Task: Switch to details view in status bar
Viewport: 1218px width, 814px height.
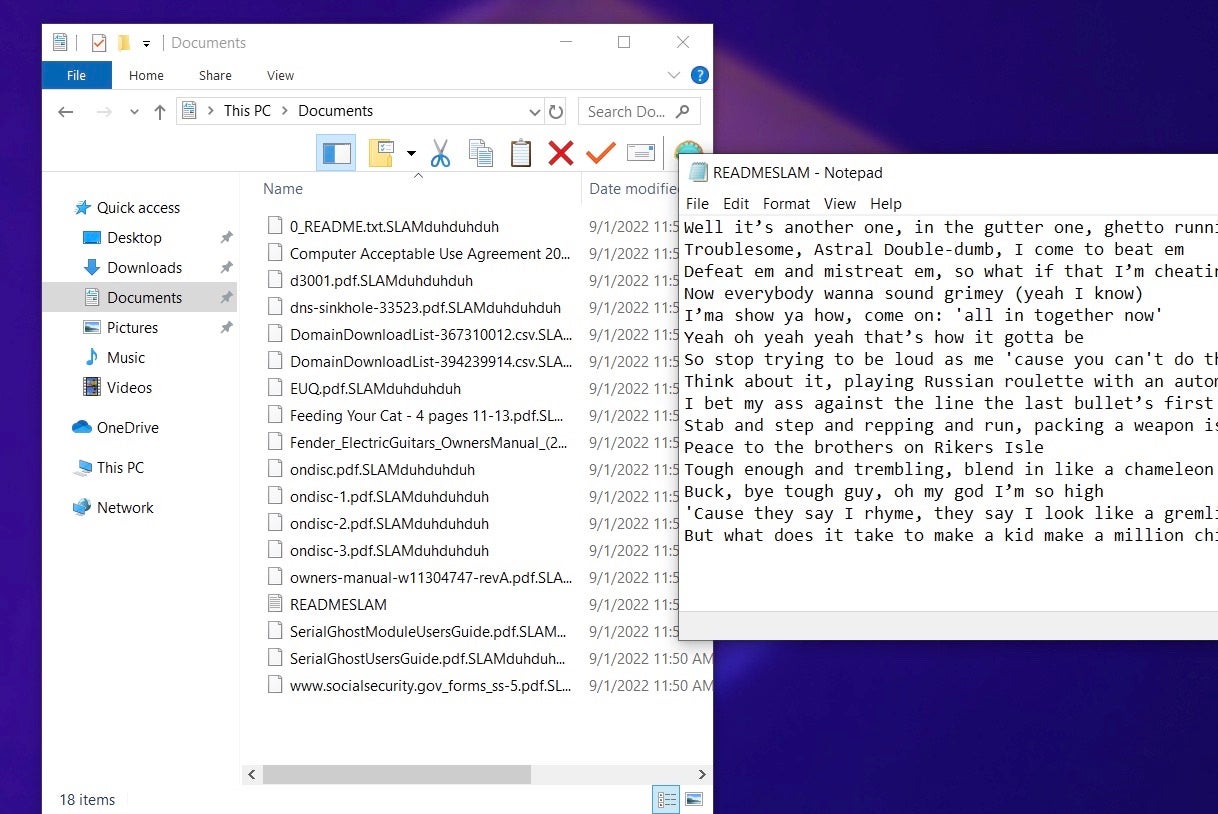Action: tap(665, 799)
